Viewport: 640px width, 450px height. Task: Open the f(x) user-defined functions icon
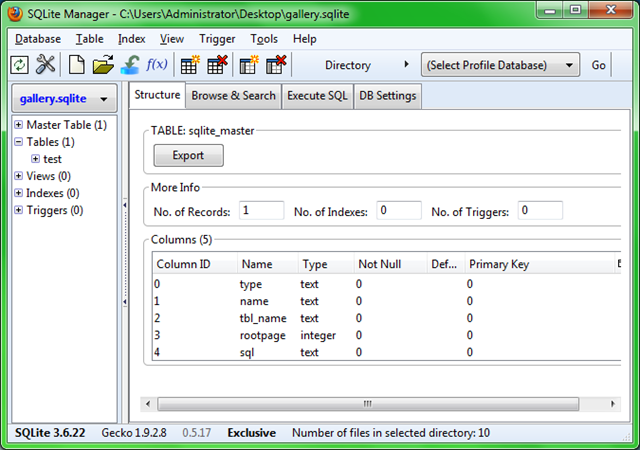pyautogui.click(x=157, y=65)
